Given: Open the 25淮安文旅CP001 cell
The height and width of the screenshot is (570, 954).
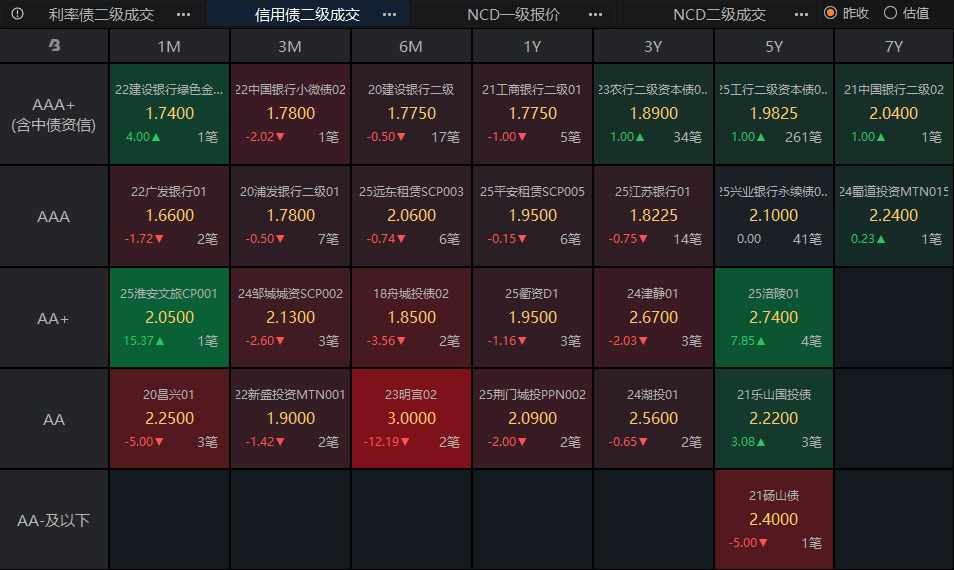Looking at the screenshot, I should pos(169,318).
